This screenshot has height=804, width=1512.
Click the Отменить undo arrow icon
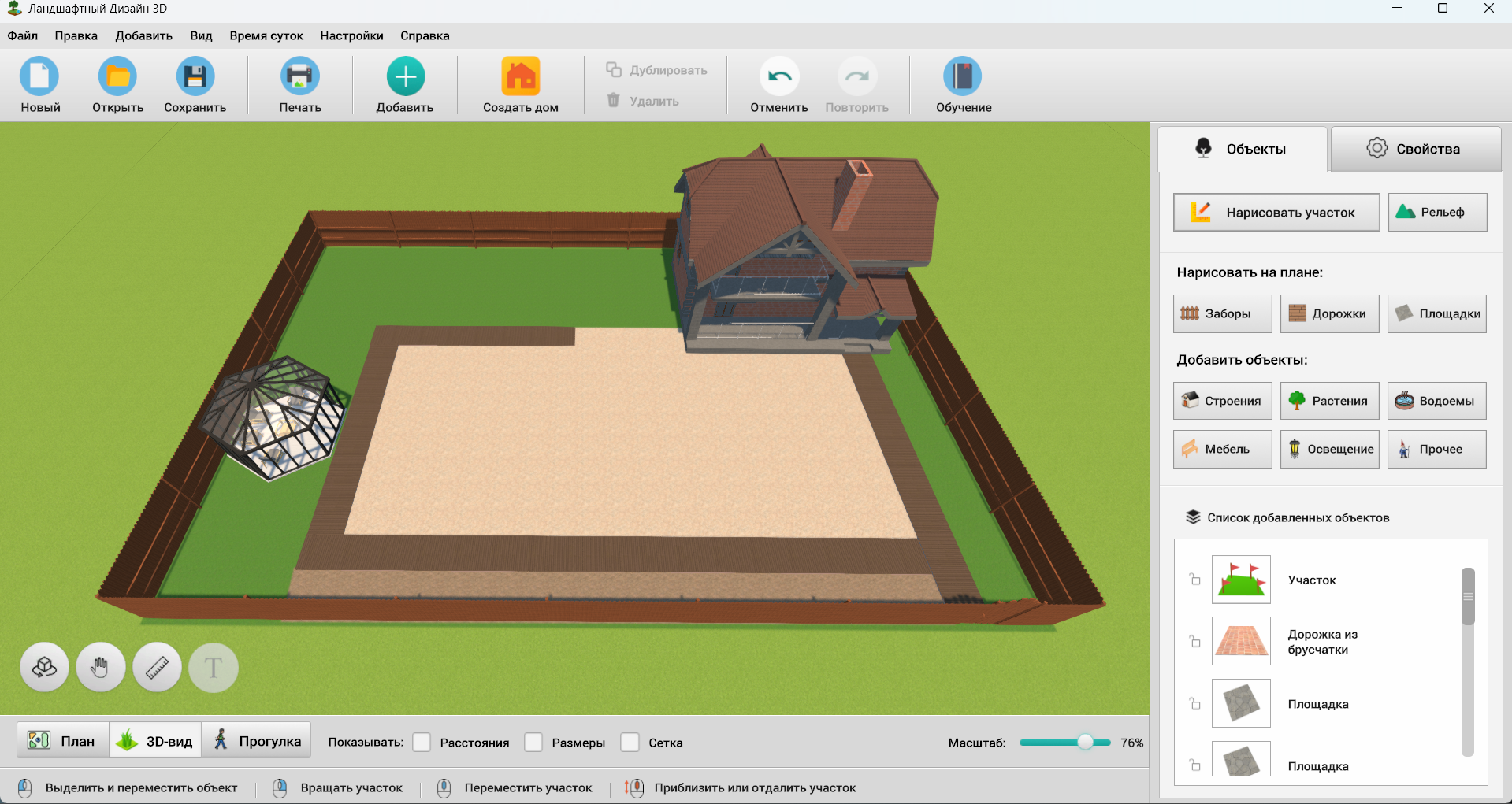[778, 76]
